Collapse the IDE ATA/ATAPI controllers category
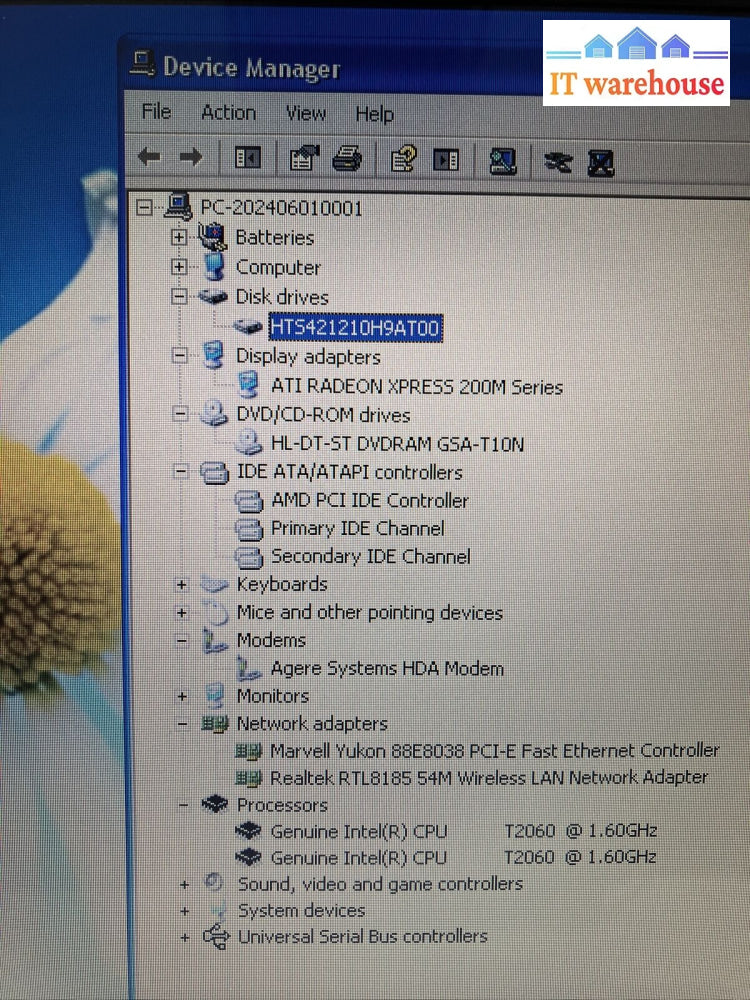 point(182,472)
